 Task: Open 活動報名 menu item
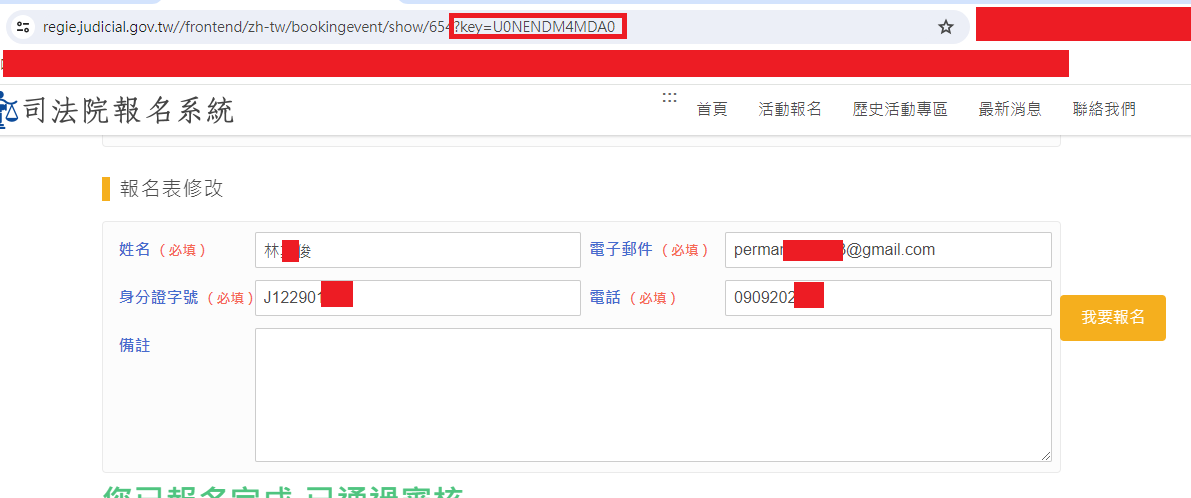(x=790, y=109)
